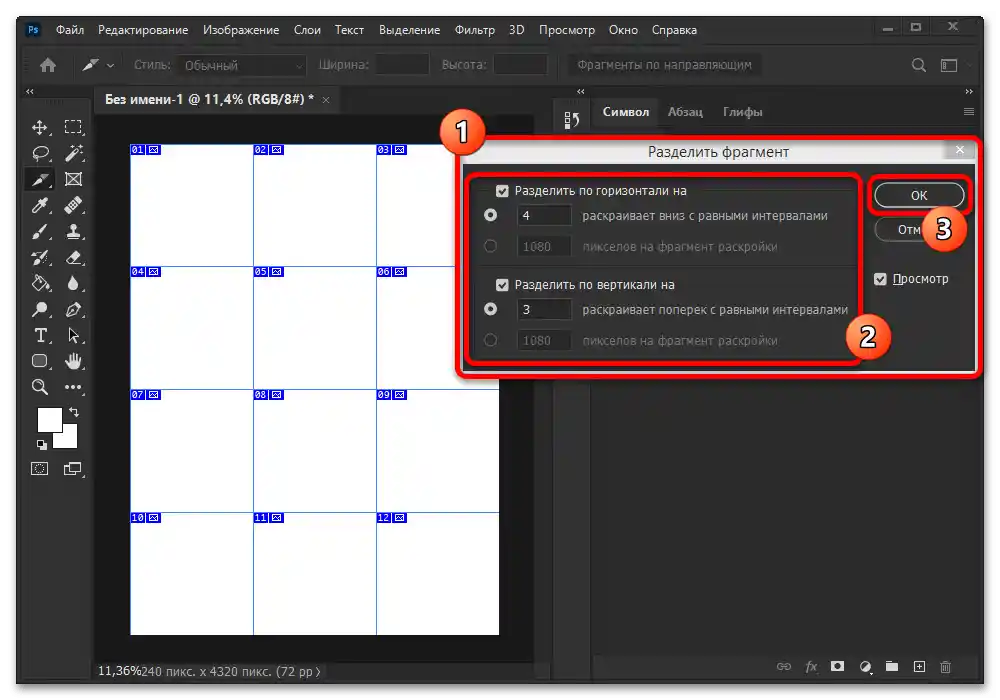The width and height of the screenshot is (1000, 700).
Task: Open the Изображение menu
Action: coord(241,30)
